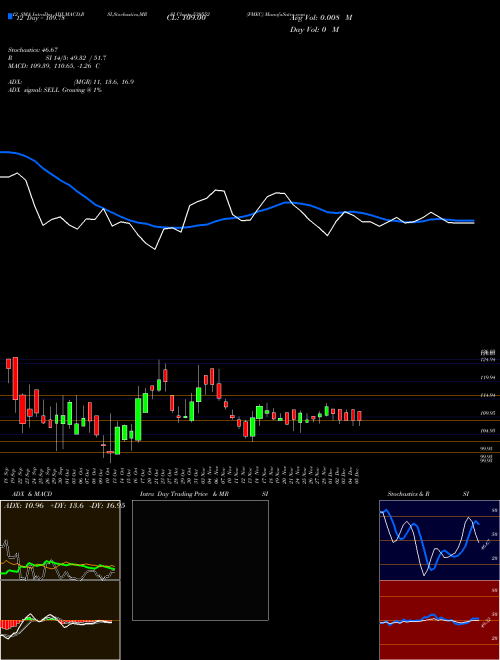Click 'ADX signal: SELL Growing @ 1%' text
500x660 pixels.
point(55,90)
